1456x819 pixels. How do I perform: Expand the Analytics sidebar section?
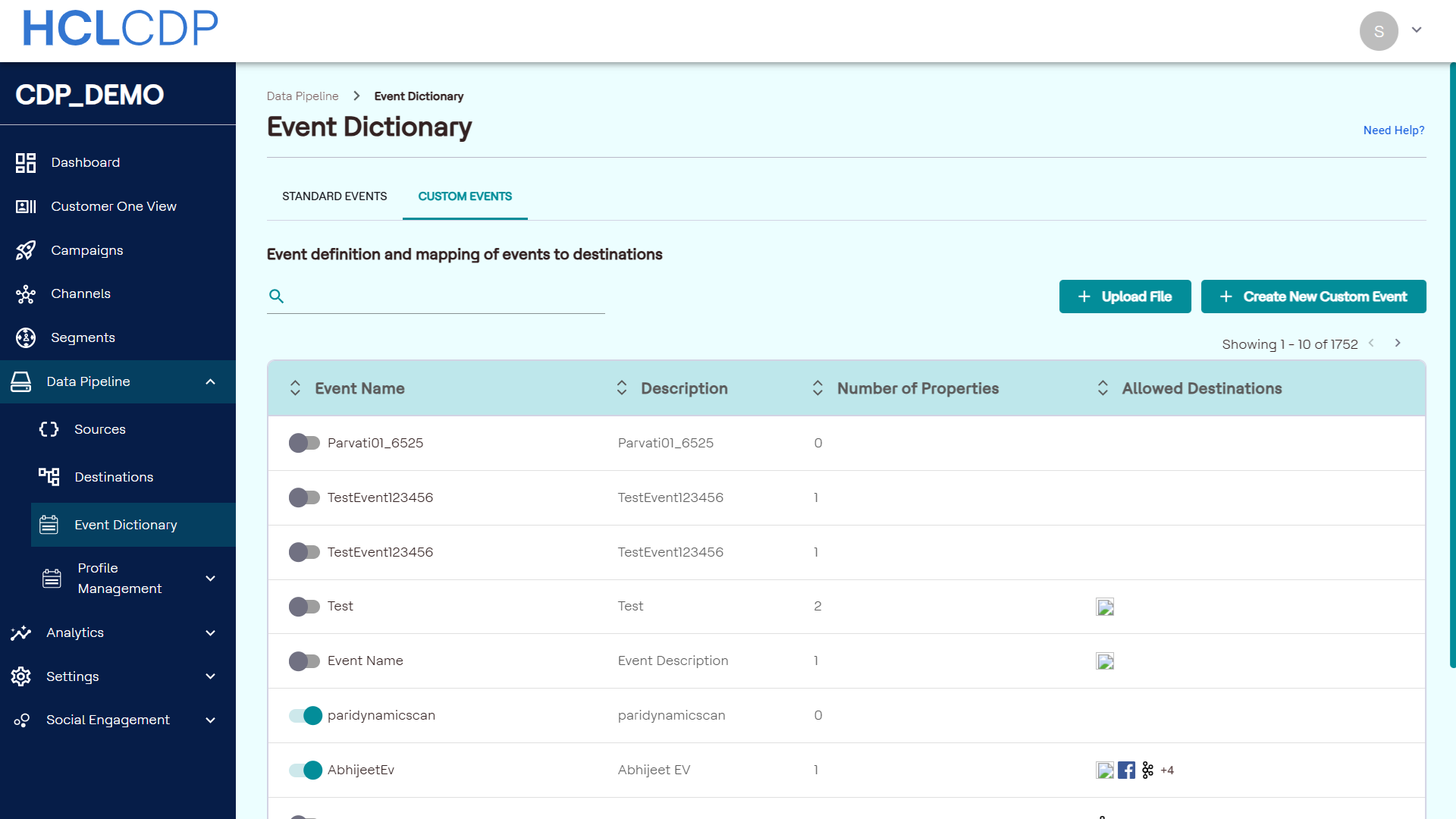(210, 632)
